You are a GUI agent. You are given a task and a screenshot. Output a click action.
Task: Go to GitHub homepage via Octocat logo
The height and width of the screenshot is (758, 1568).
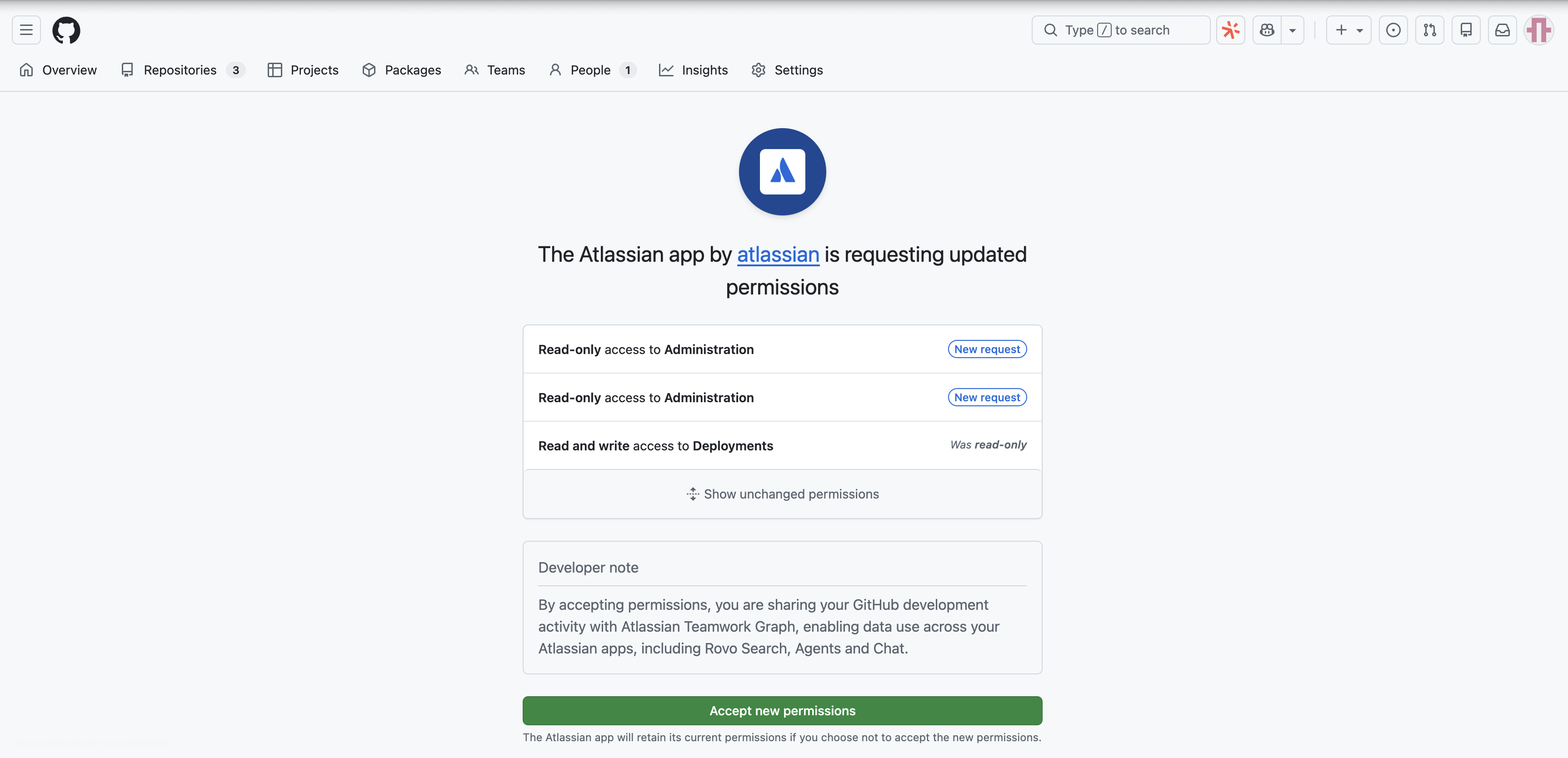(66, 30)
